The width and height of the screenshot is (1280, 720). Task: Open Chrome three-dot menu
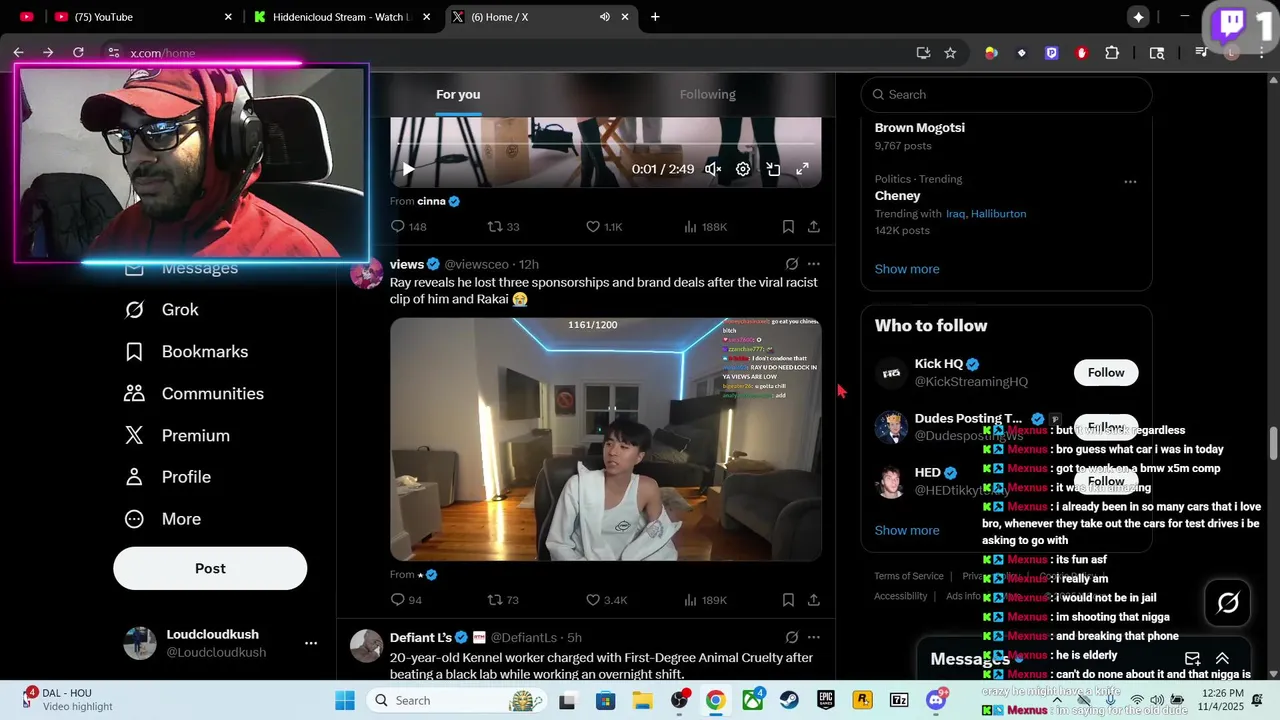(x=1262, y=53)
